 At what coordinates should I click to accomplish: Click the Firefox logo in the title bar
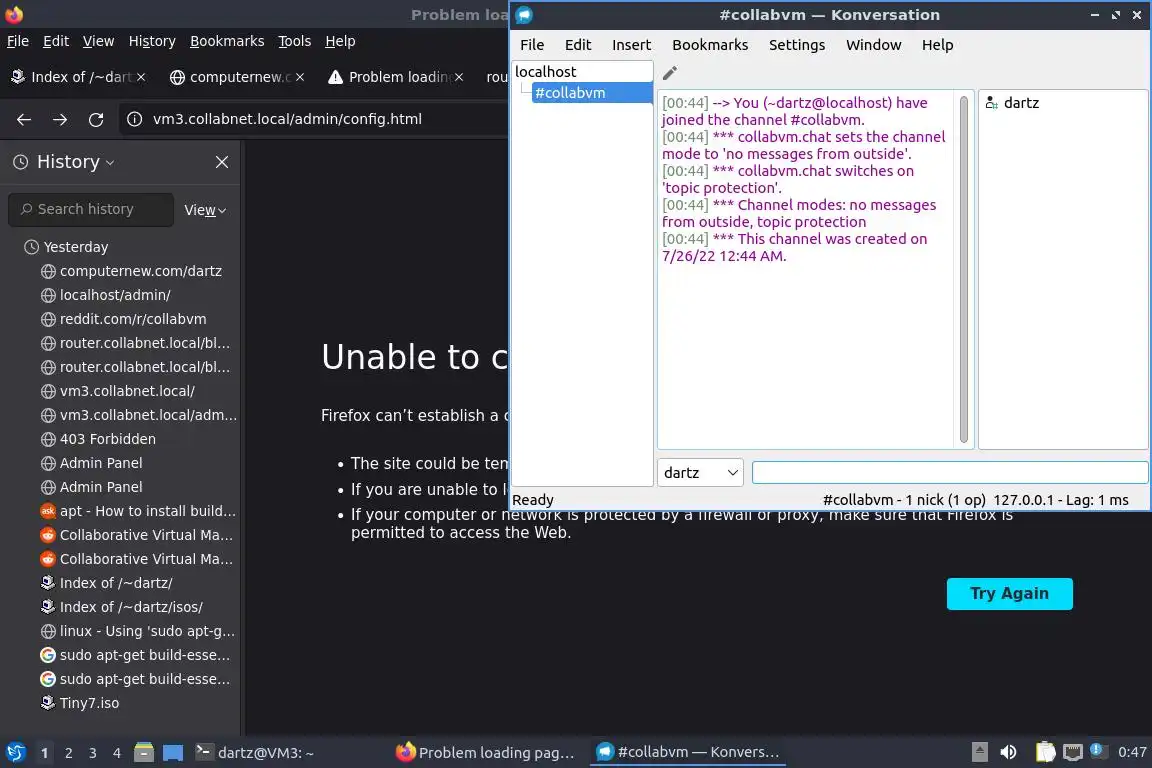pos(14,14)
